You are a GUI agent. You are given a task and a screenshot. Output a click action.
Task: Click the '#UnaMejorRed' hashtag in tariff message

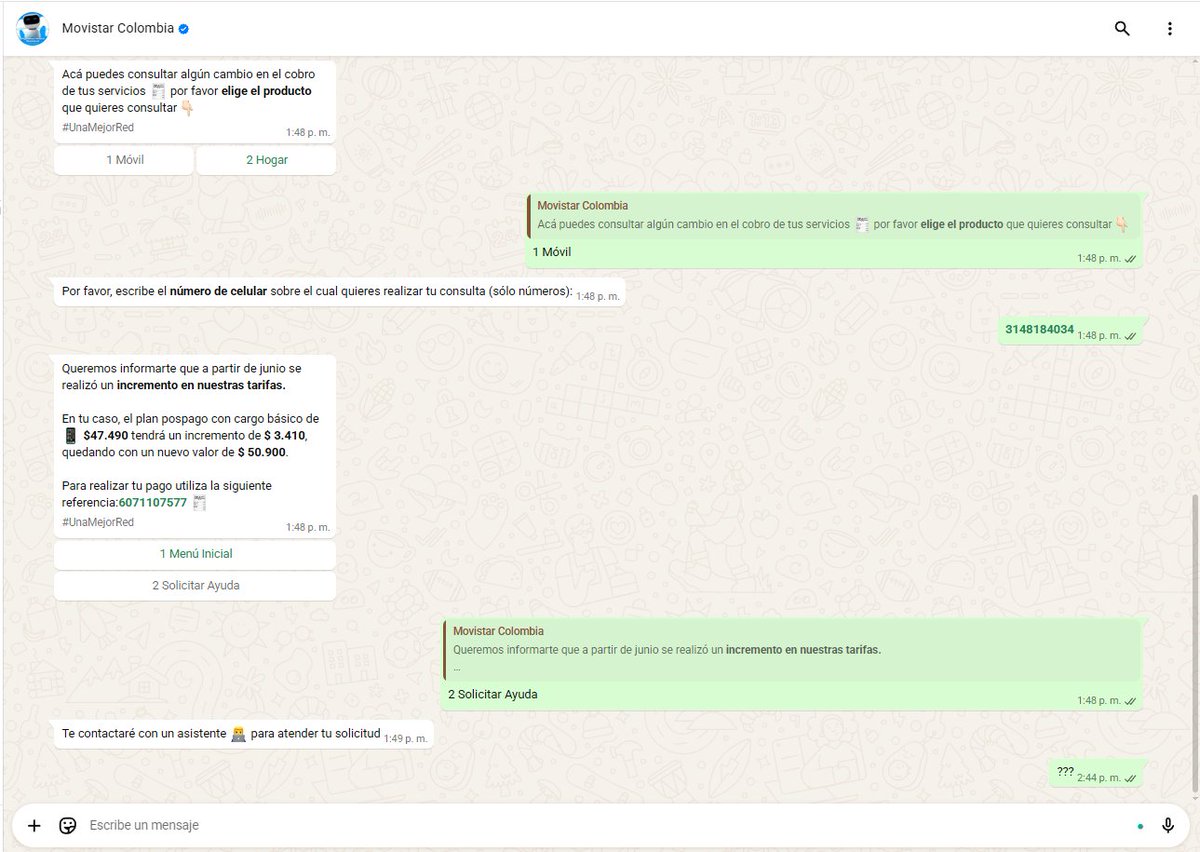[97, 522]
